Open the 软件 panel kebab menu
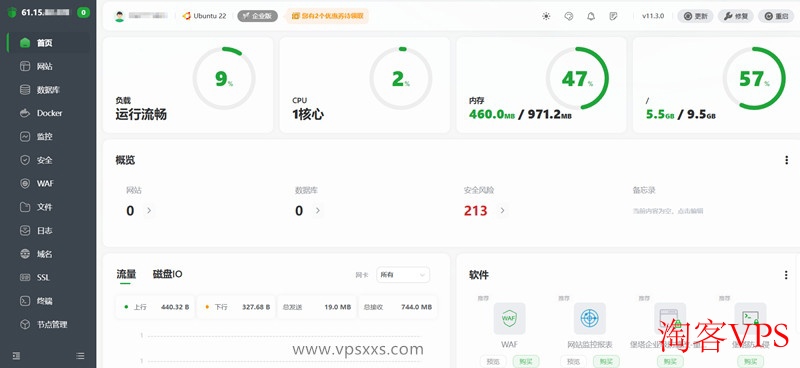This screenshot has height=368, width=800. click(786, 275)
